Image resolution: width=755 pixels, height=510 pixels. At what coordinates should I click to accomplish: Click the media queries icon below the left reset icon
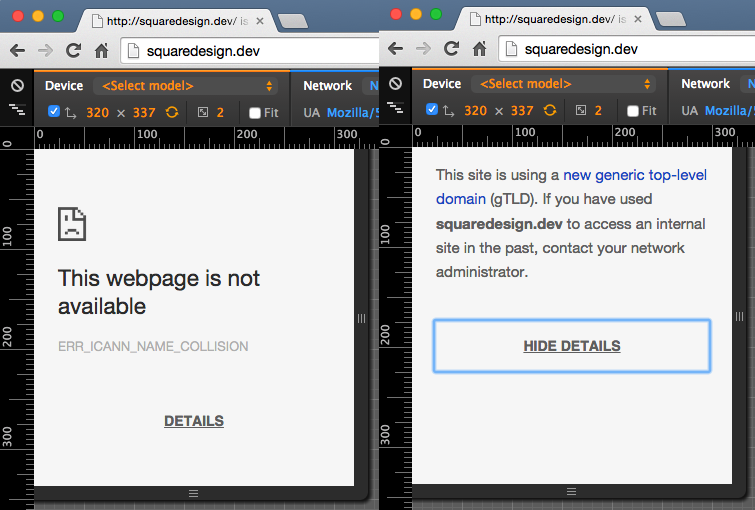pyautogui.click(x=16, y=111)
